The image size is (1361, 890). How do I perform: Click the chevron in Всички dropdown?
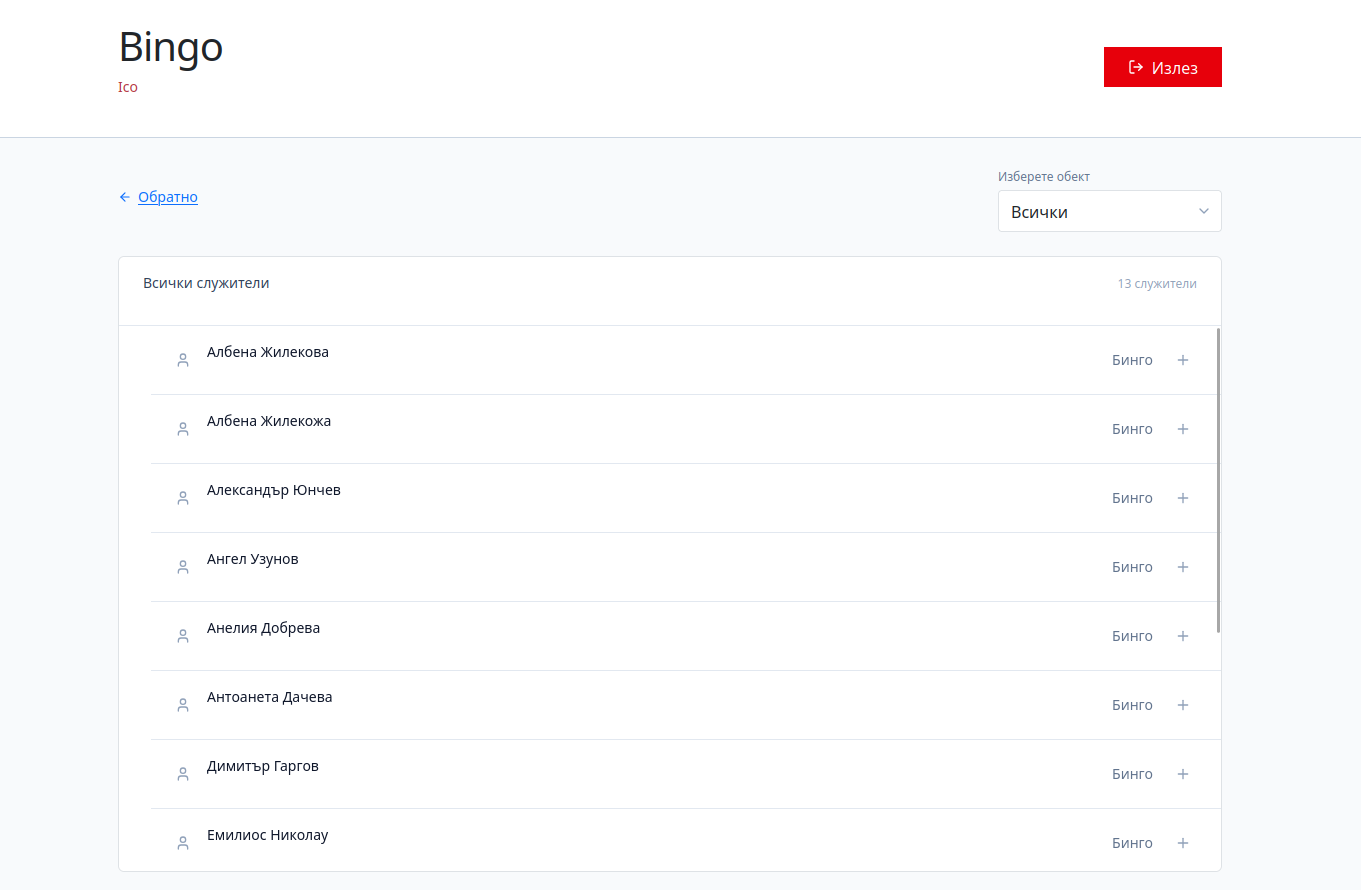coord(1204,211)
